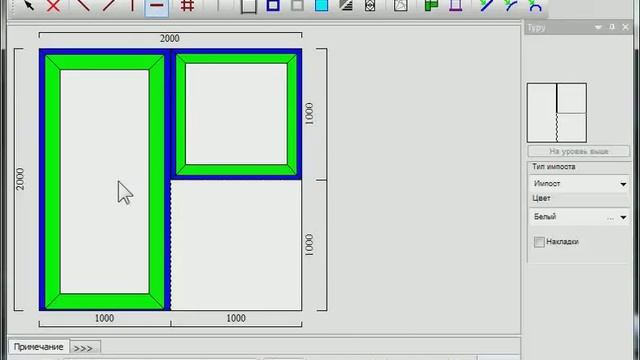This screenshot has height=360, width=640.
Task: Click the left 2000 height dimension
Action: (20, 179)
